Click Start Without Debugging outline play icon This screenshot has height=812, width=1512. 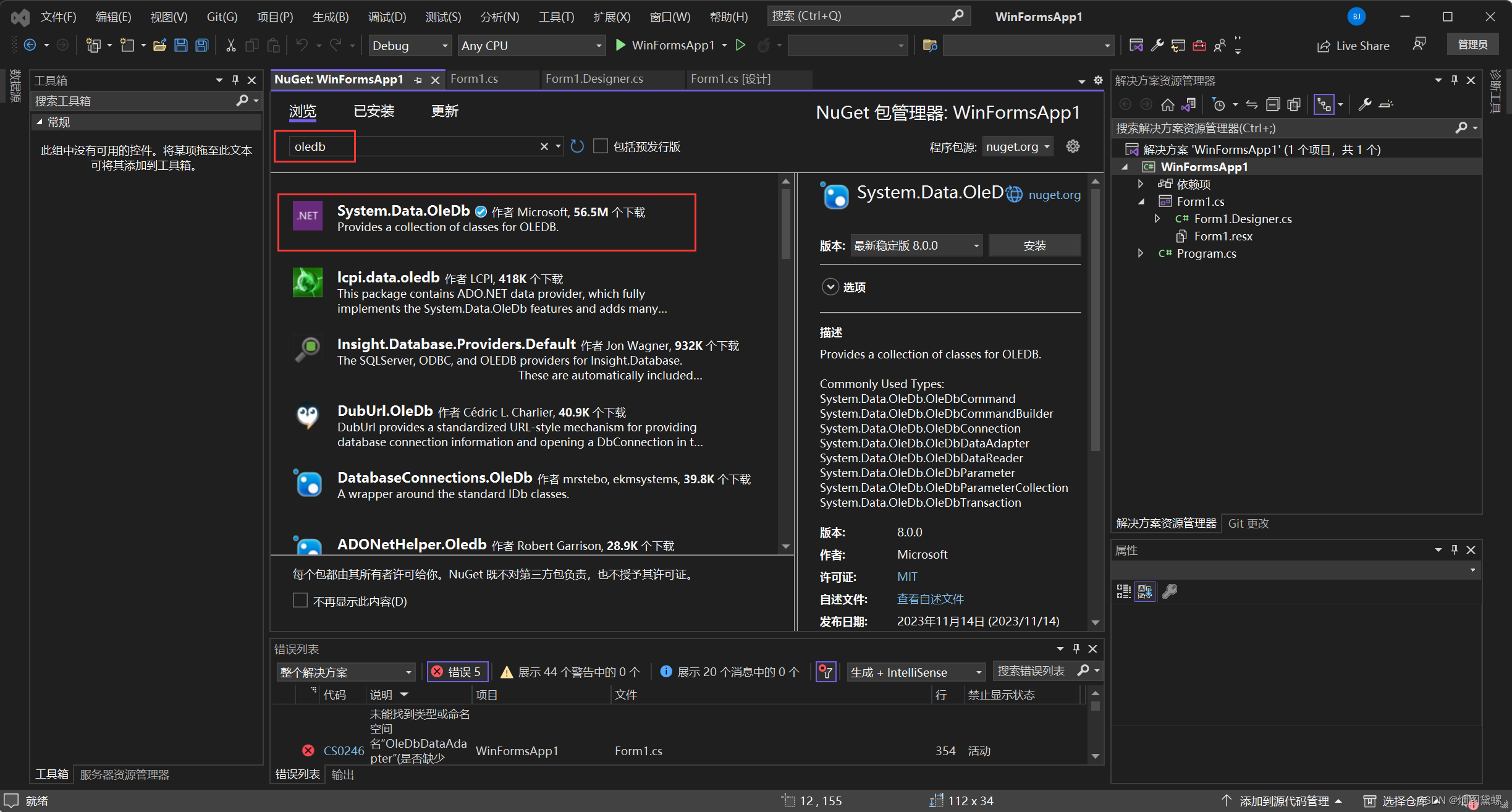(x=740, y=45)
